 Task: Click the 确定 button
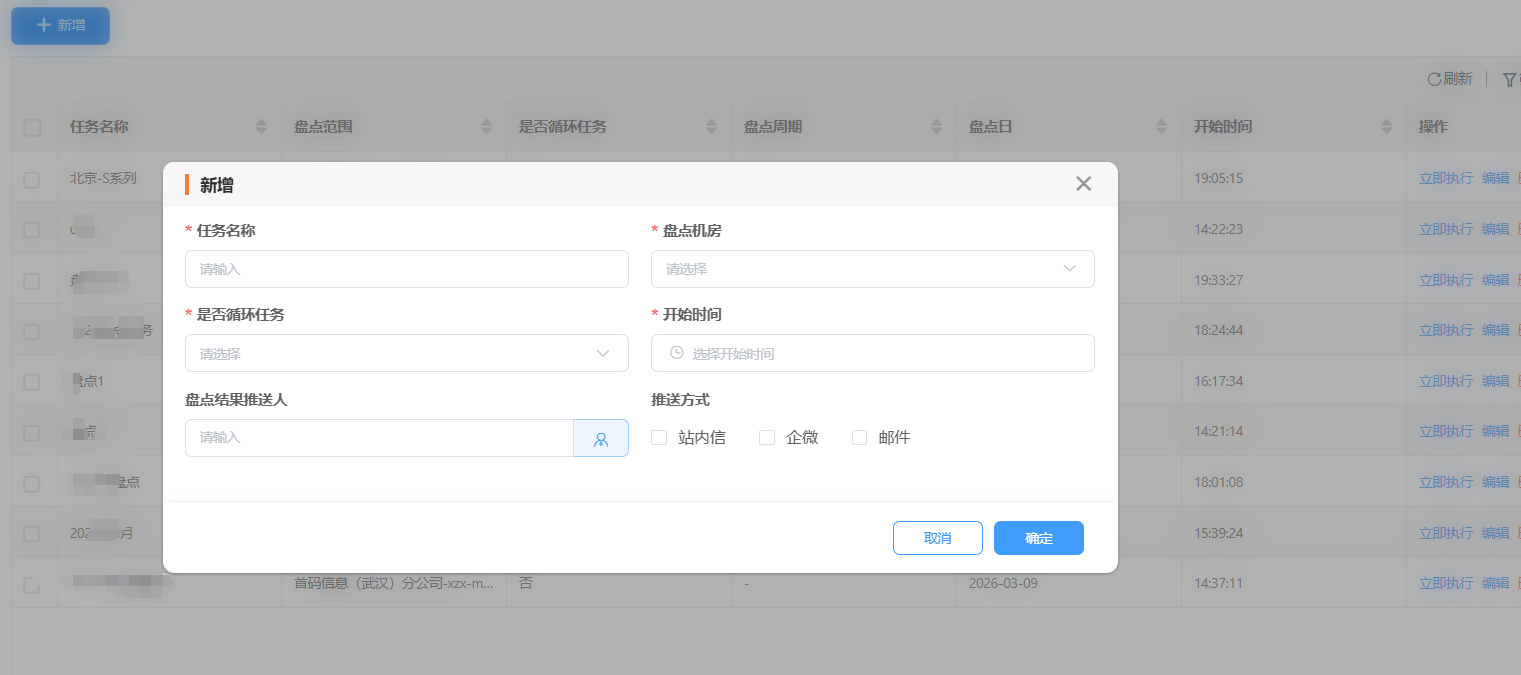click(1039, 538)
